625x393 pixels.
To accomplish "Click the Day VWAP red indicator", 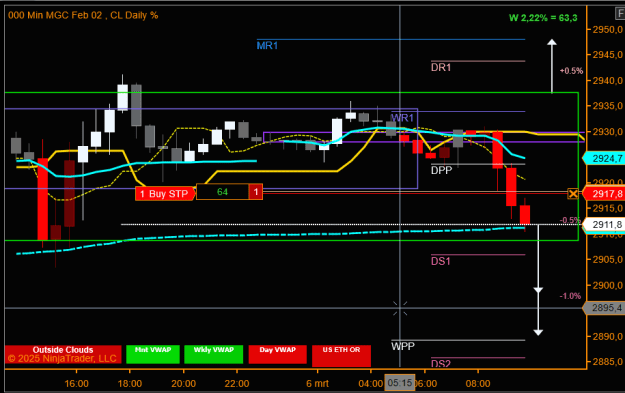I will click(278, 354).
